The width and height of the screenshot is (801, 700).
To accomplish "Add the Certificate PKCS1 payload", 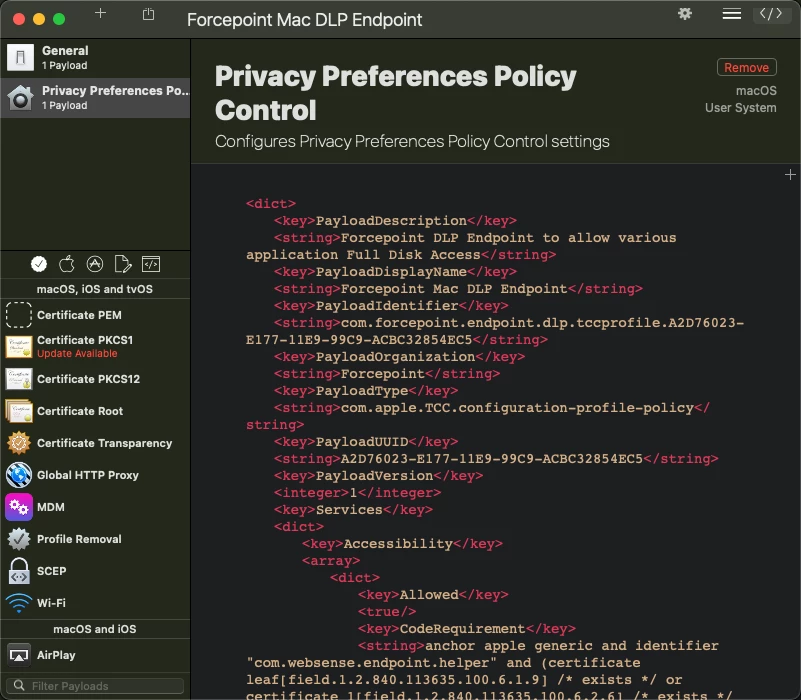I will click(x=96, y=346).
